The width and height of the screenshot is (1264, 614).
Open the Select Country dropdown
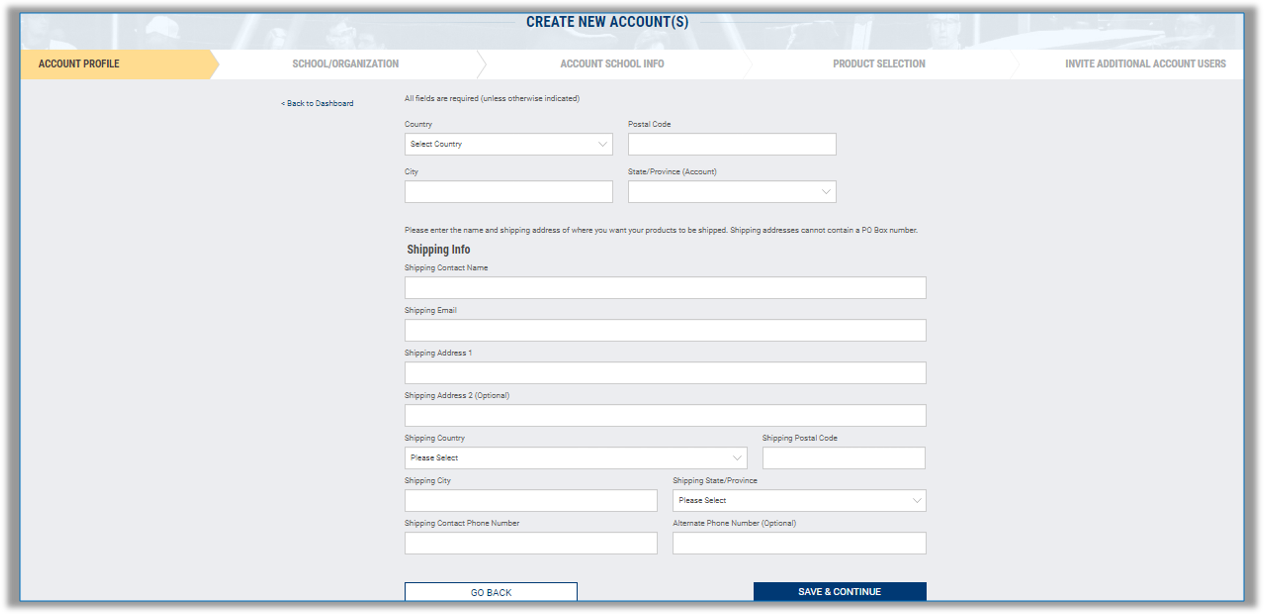pyautogui.click(x=508, y=144)
